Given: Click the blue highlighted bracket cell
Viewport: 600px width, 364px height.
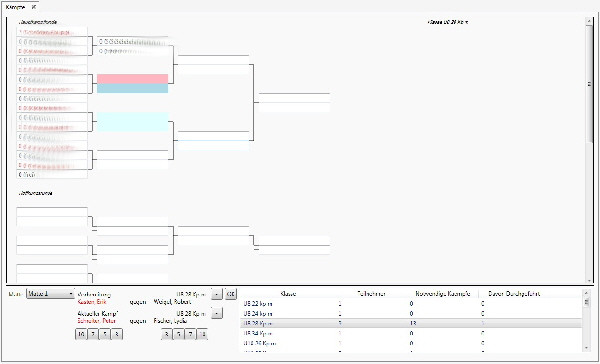Looking at the screenshot, I should click(132, 88).
